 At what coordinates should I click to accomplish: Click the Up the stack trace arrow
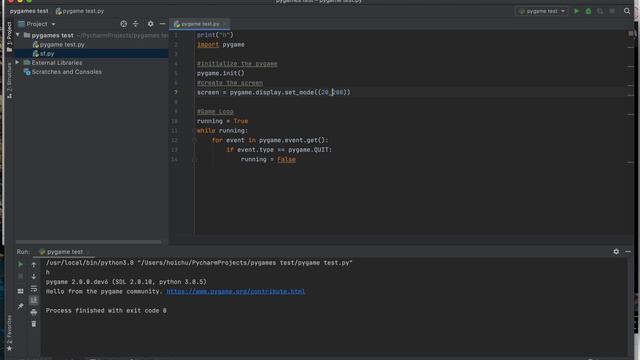[34, 264]
